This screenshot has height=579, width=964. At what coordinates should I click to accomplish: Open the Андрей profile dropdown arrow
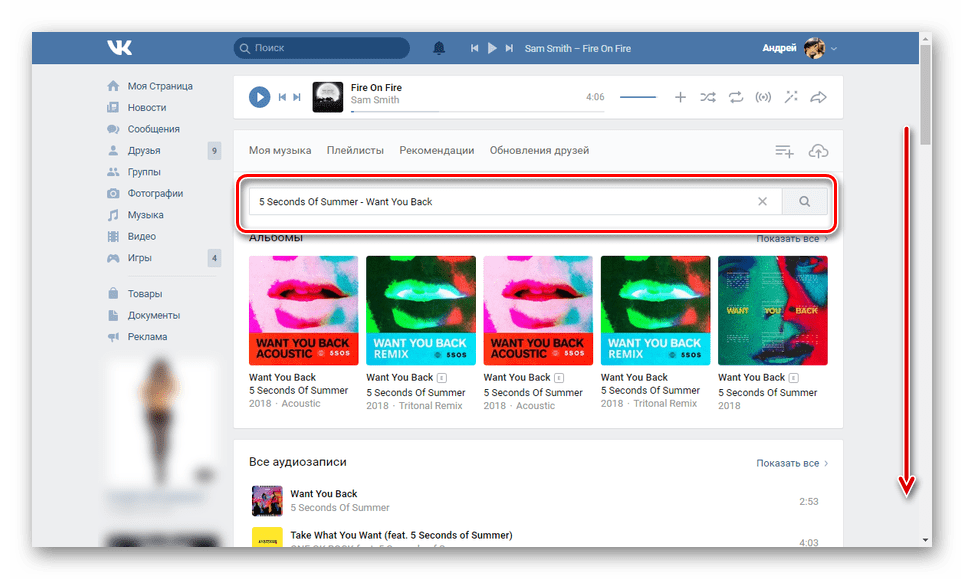[834, 49]
